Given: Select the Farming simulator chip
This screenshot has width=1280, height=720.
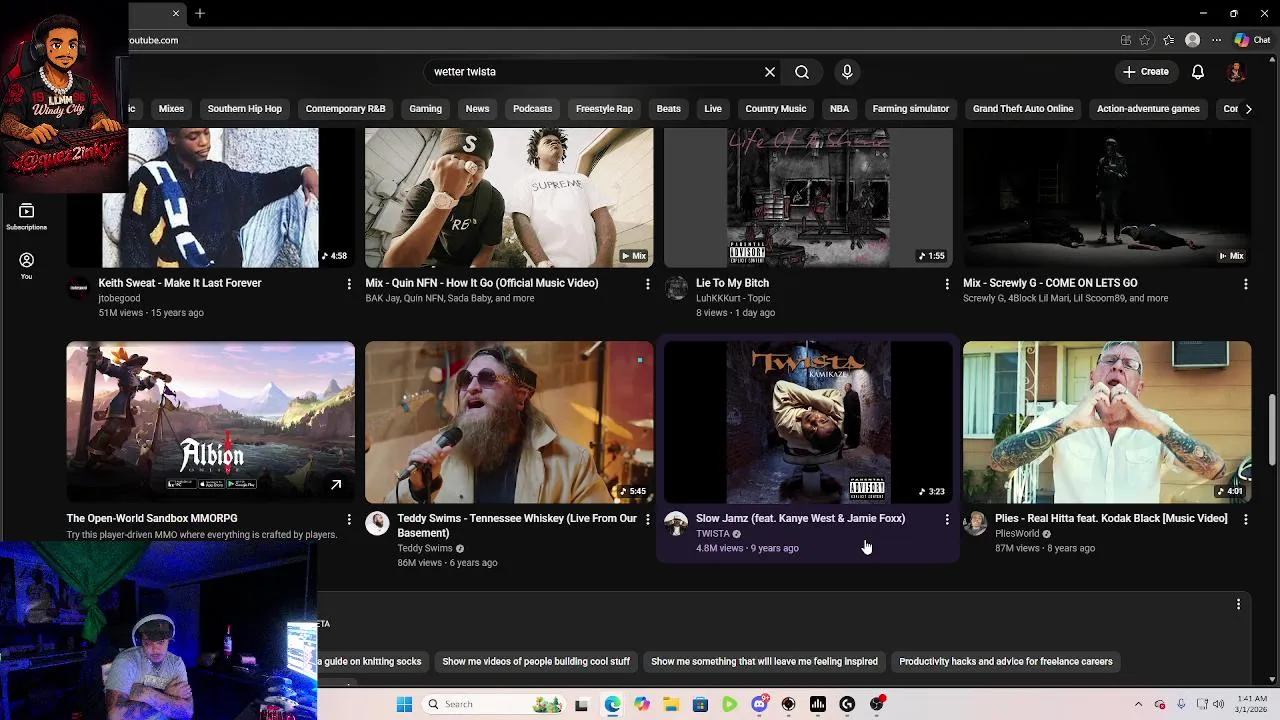Looking at the screenshot, I should tap(910, 108).
